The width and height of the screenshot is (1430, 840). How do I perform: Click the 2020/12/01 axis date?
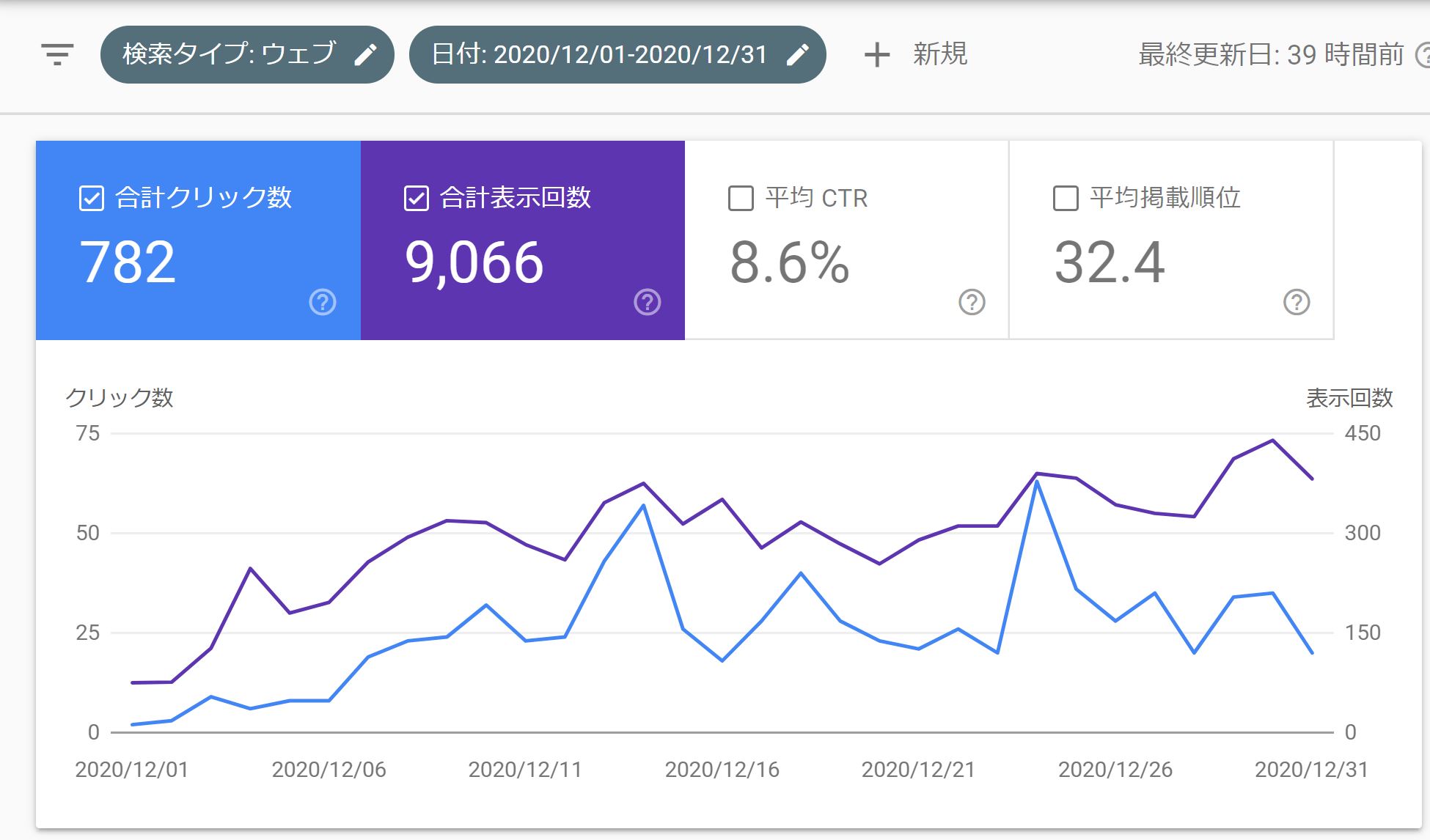tap(132, 770)
